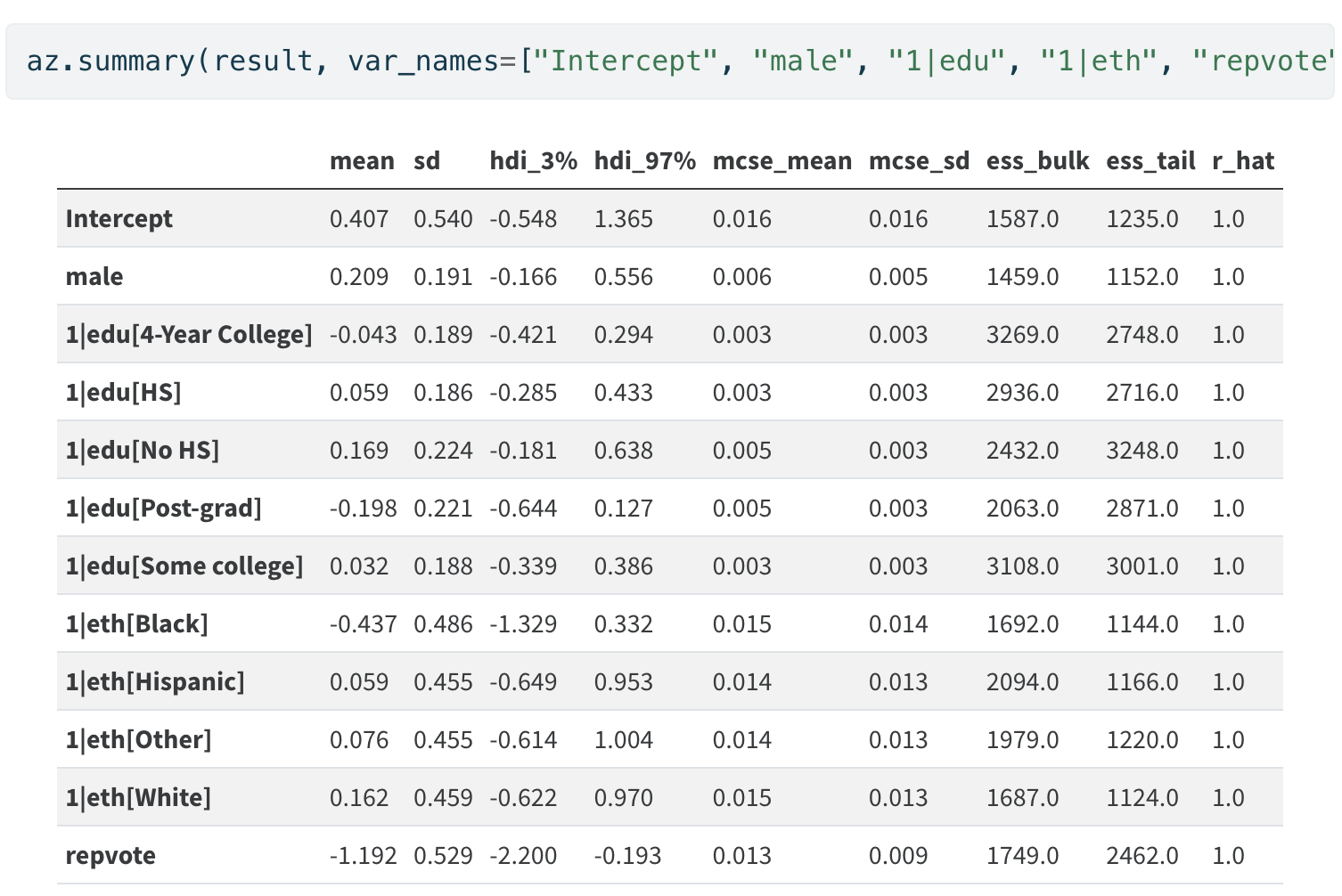
Task: Select the Intercept ess_bulk value 1587.0
Action: tap(1022, 219)
